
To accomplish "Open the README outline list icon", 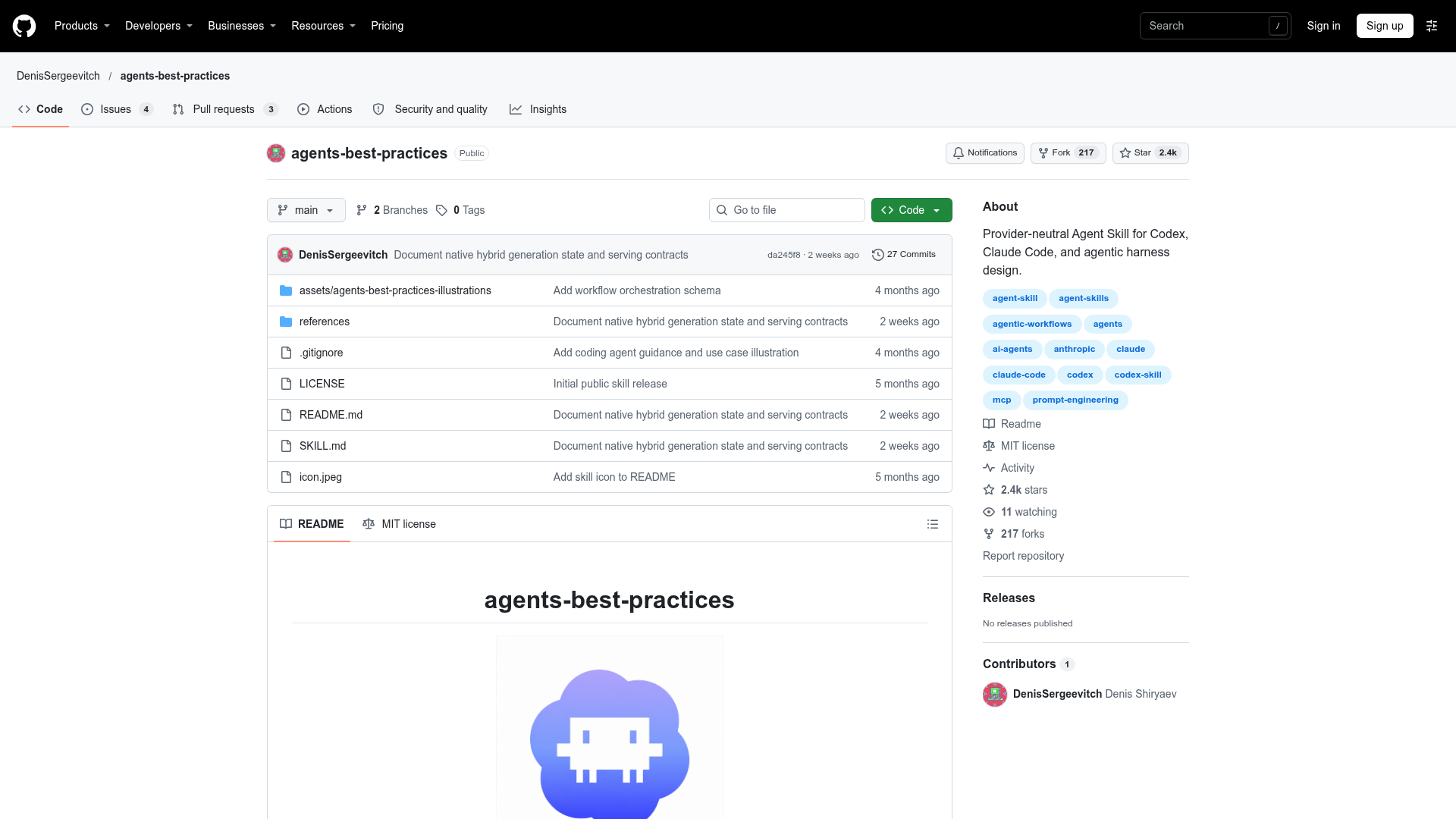I will (933, 524).
